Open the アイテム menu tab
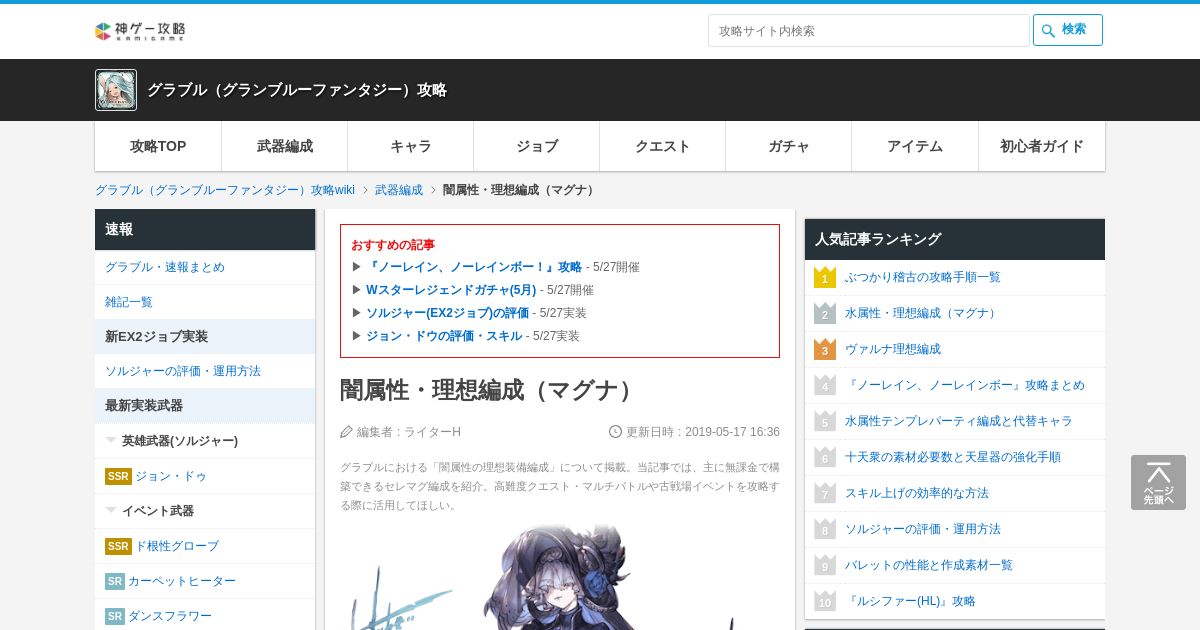Viewport: 1200px width, 630px height. coord(915,146)
